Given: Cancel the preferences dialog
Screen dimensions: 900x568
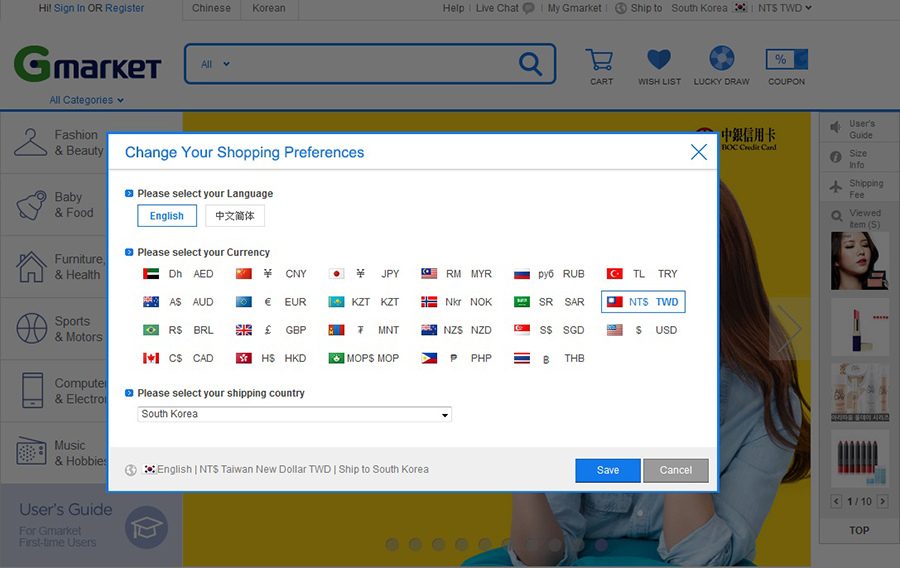Looking at the screenshot, I should pyautogui.click(x=676, y=470).
